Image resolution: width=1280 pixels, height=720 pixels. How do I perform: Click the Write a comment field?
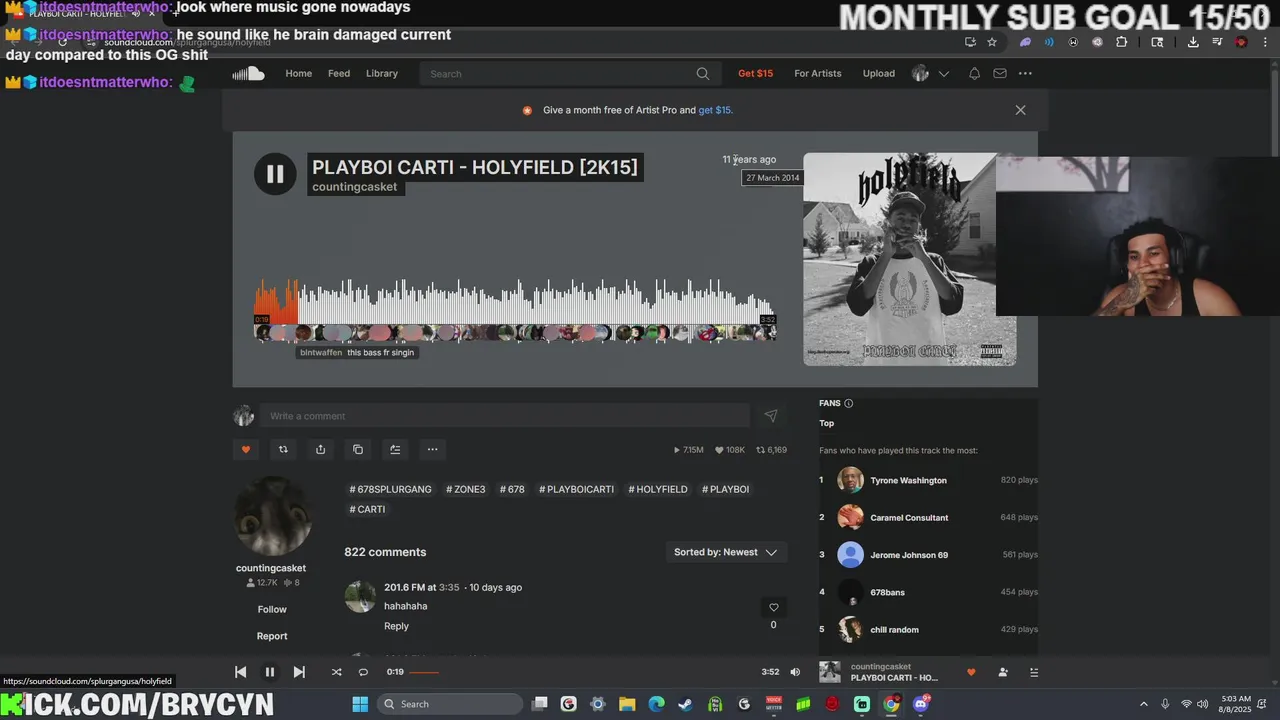tap(505, 416)
